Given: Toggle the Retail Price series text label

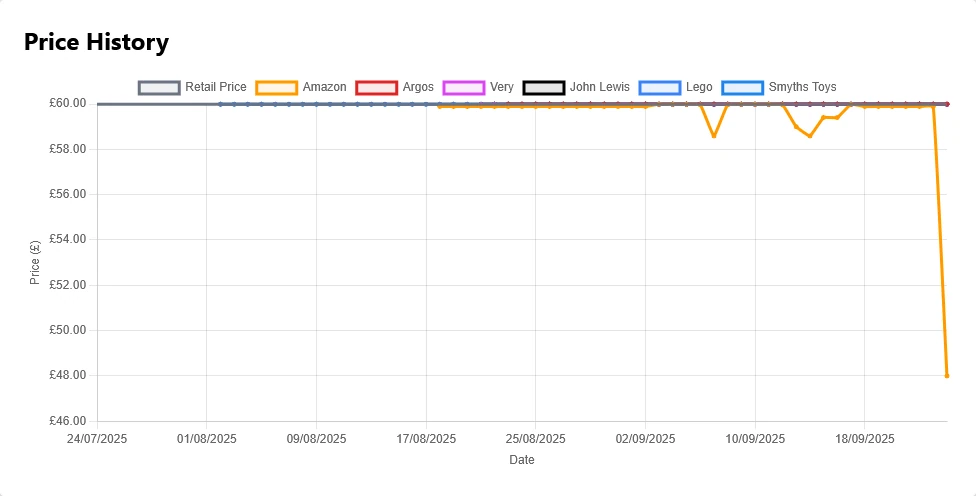Looking at the screenshot, I should [216, 88].
